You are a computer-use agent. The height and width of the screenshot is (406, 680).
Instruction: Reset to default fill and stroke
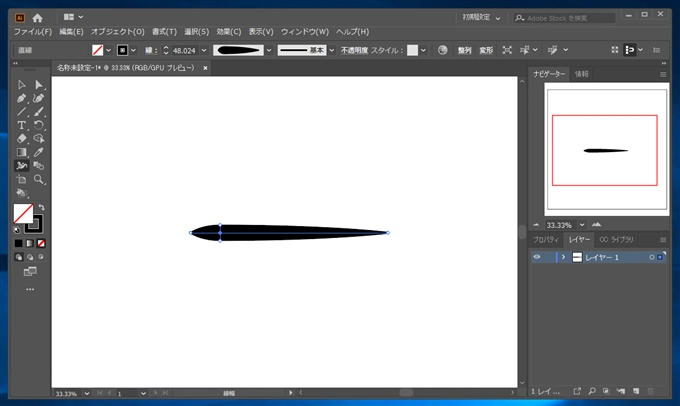[x=16, y=230]
